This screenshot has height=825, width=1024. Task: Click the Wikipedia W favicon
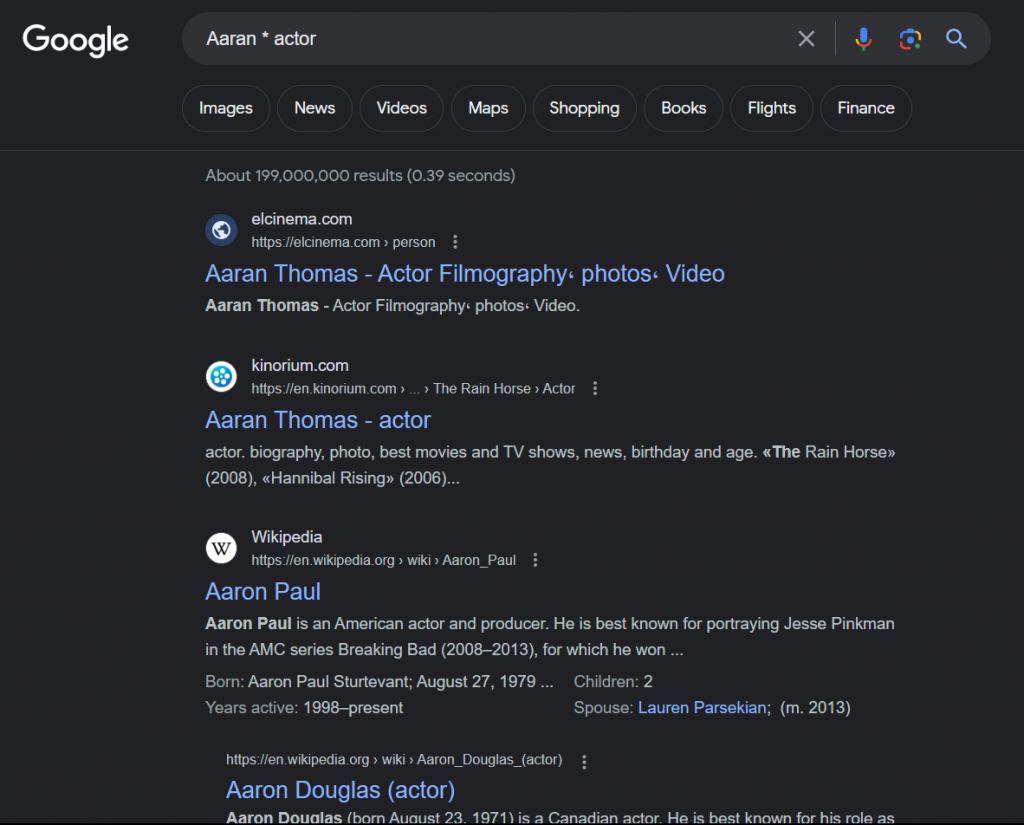pos(221,547)
